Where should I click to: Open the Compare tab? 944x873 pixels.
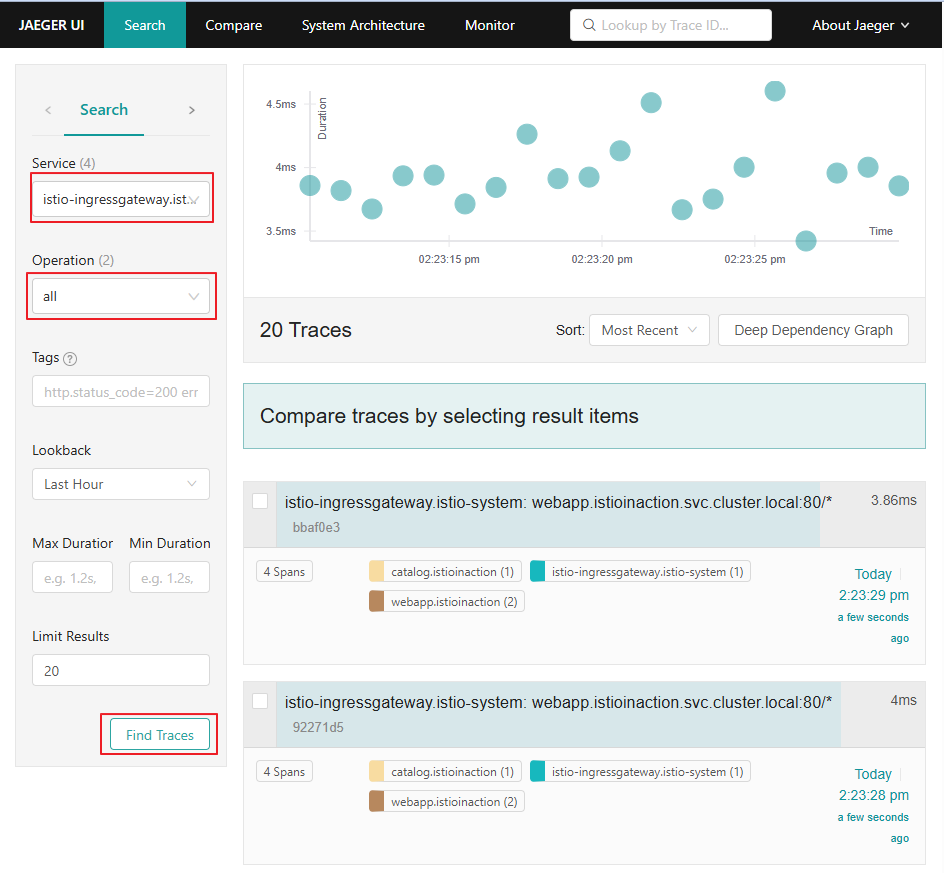tap(234, 25)
